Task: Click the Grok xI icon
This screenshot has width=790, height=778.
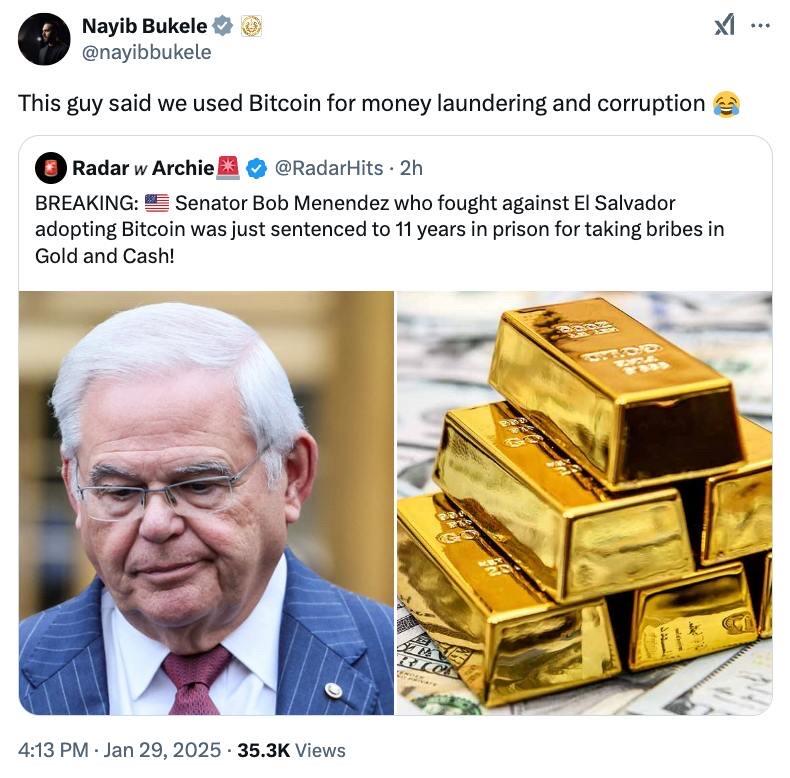Action: (x=724, y=25)
